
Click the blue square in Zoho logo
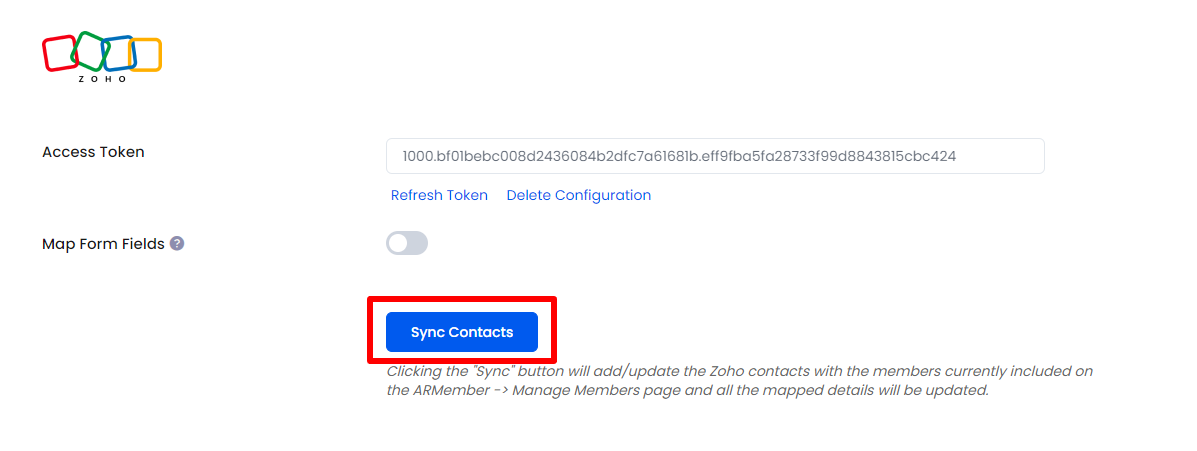[118, 53]
